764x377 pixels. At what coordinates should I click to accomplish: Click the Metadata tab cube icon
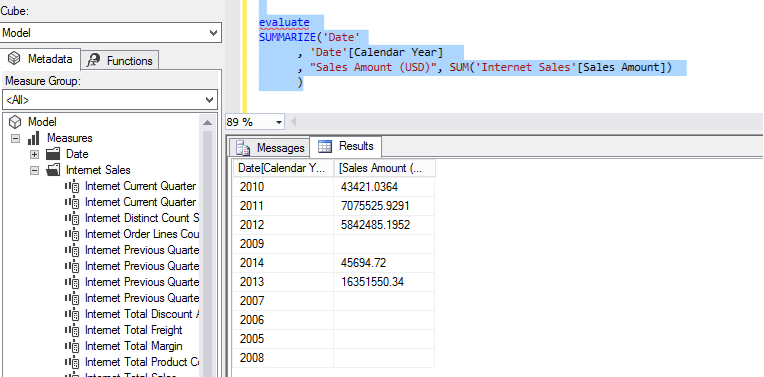coord(15,59)
